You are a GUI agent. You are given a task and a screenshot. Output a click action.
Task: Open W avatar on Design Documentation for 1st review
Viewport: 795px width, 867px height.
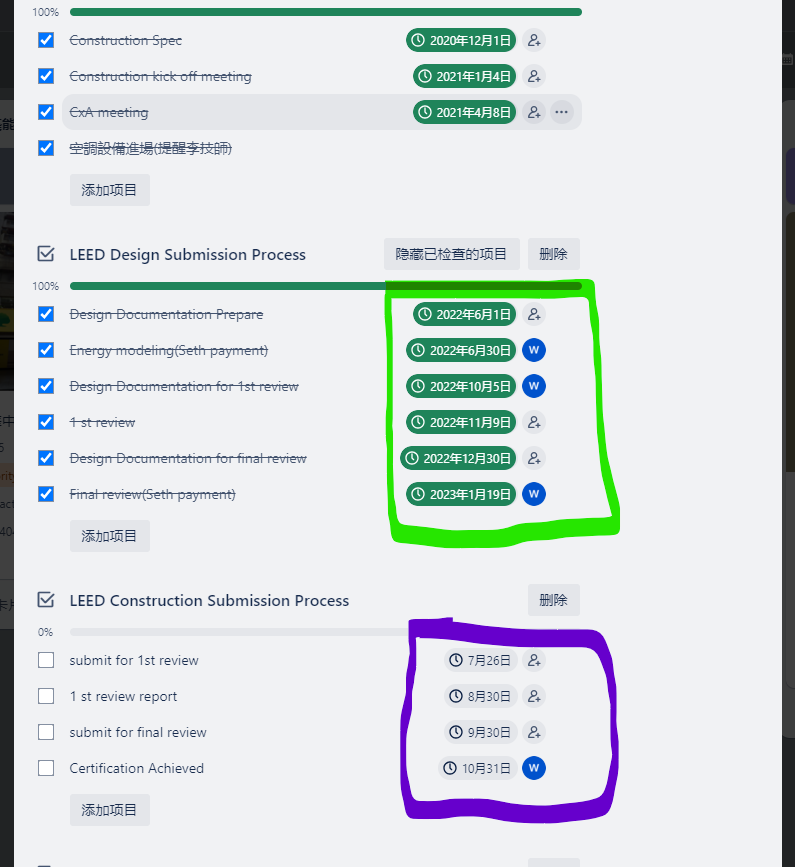click(534, 386)
